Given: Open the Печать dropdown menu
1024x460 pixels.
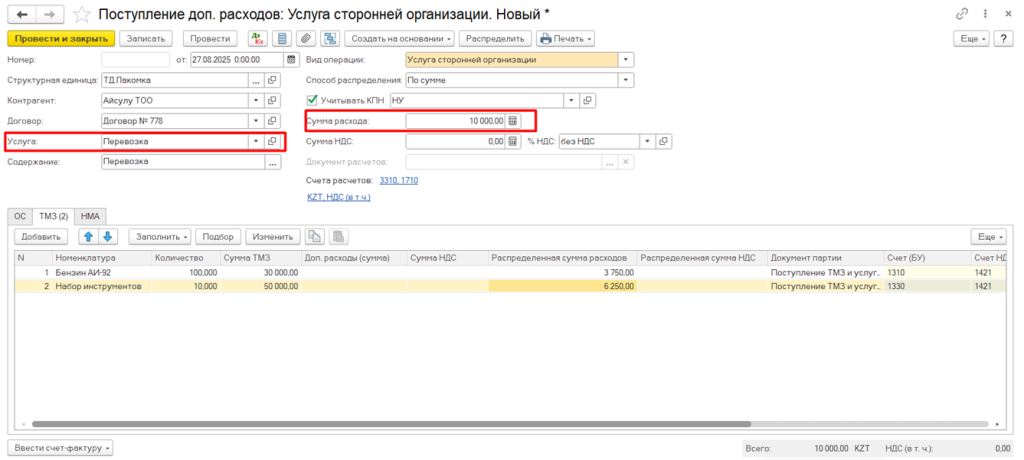Looking at the screenshot, I should tap(565, 39).
